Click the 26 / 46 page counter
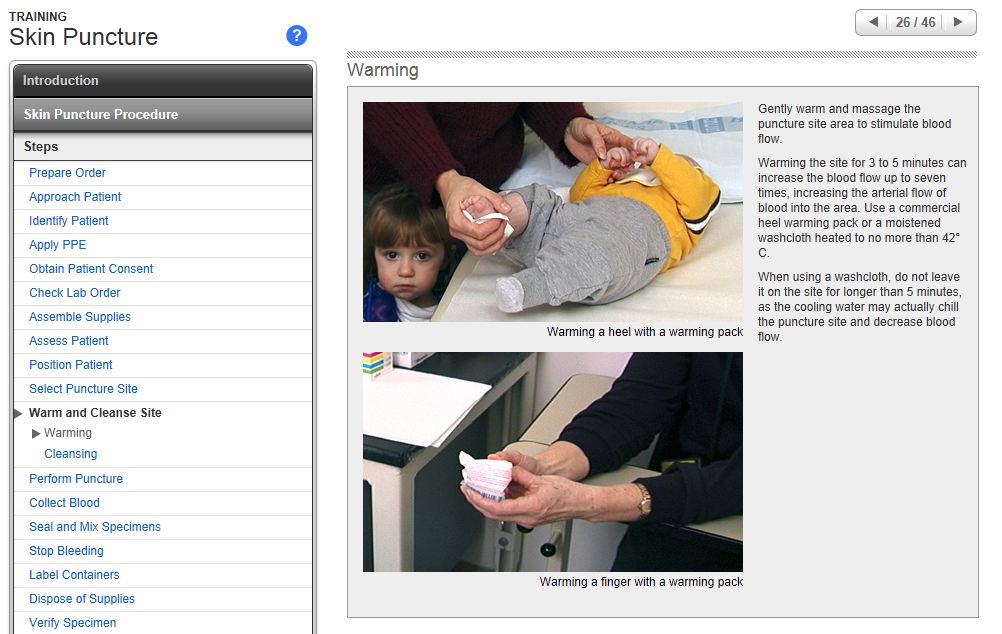Image resolution: width=1002 pixels, height=634 pixels. (915, 22)
